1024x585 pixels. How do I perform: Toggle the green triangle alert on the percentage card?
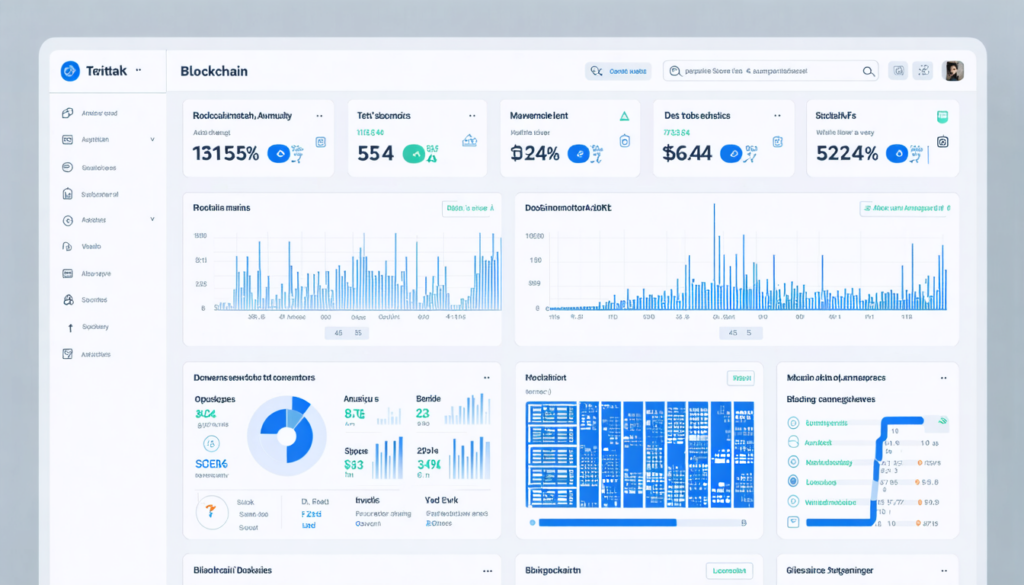(x=625, y=116)
